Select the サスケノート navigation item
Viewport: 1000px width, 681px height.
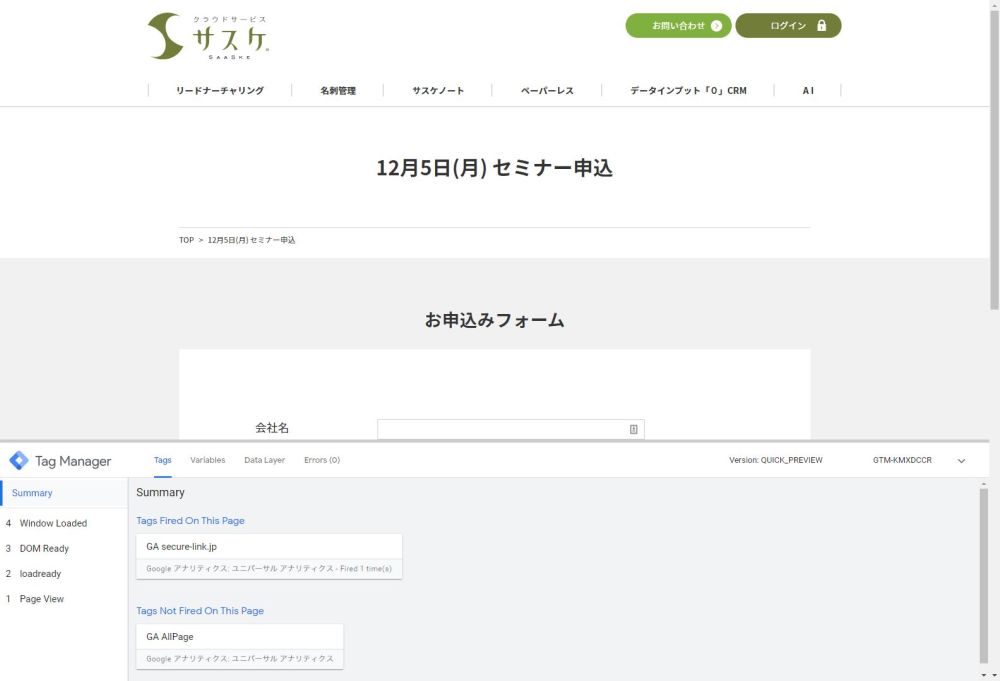(x=438, y=91)
